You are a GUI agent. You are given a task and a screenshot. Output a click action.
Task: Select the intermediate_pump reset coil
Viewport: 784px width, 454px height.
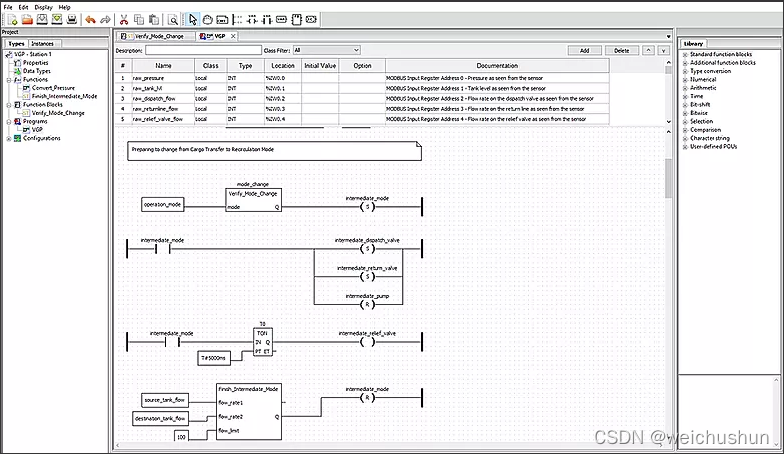tap(368, 304)
